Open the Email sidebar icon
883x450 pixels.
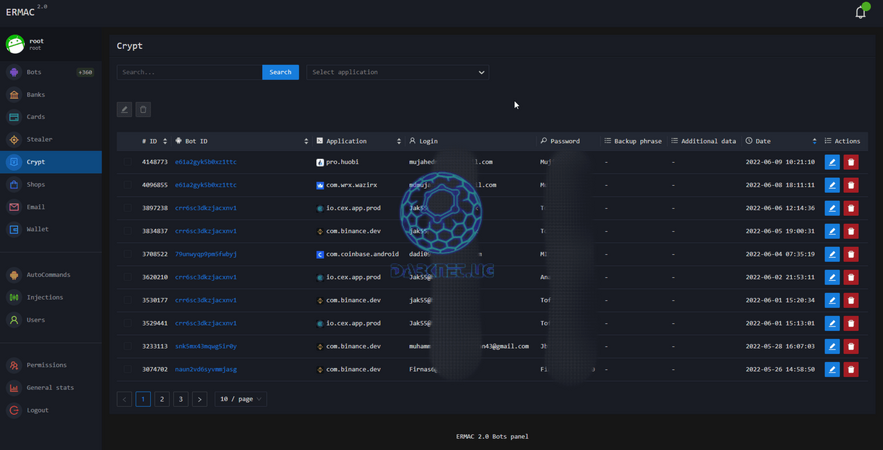(x=14, y=207)
